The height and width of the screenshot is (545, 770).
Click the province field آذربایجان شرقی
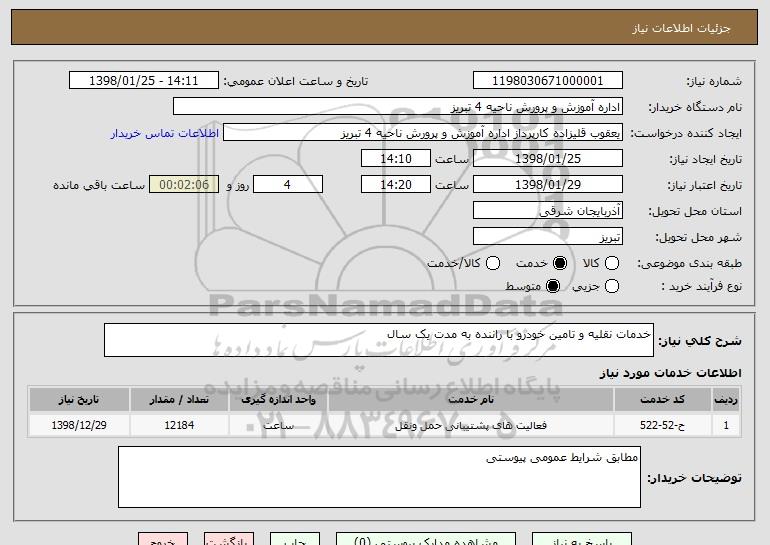coord(548,211)
